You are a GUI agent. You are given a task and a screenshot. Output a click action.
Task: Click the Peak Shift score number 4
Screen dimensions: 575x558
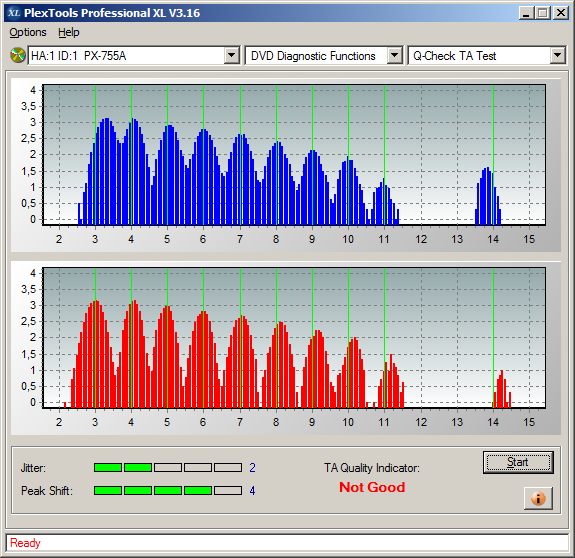252,491
